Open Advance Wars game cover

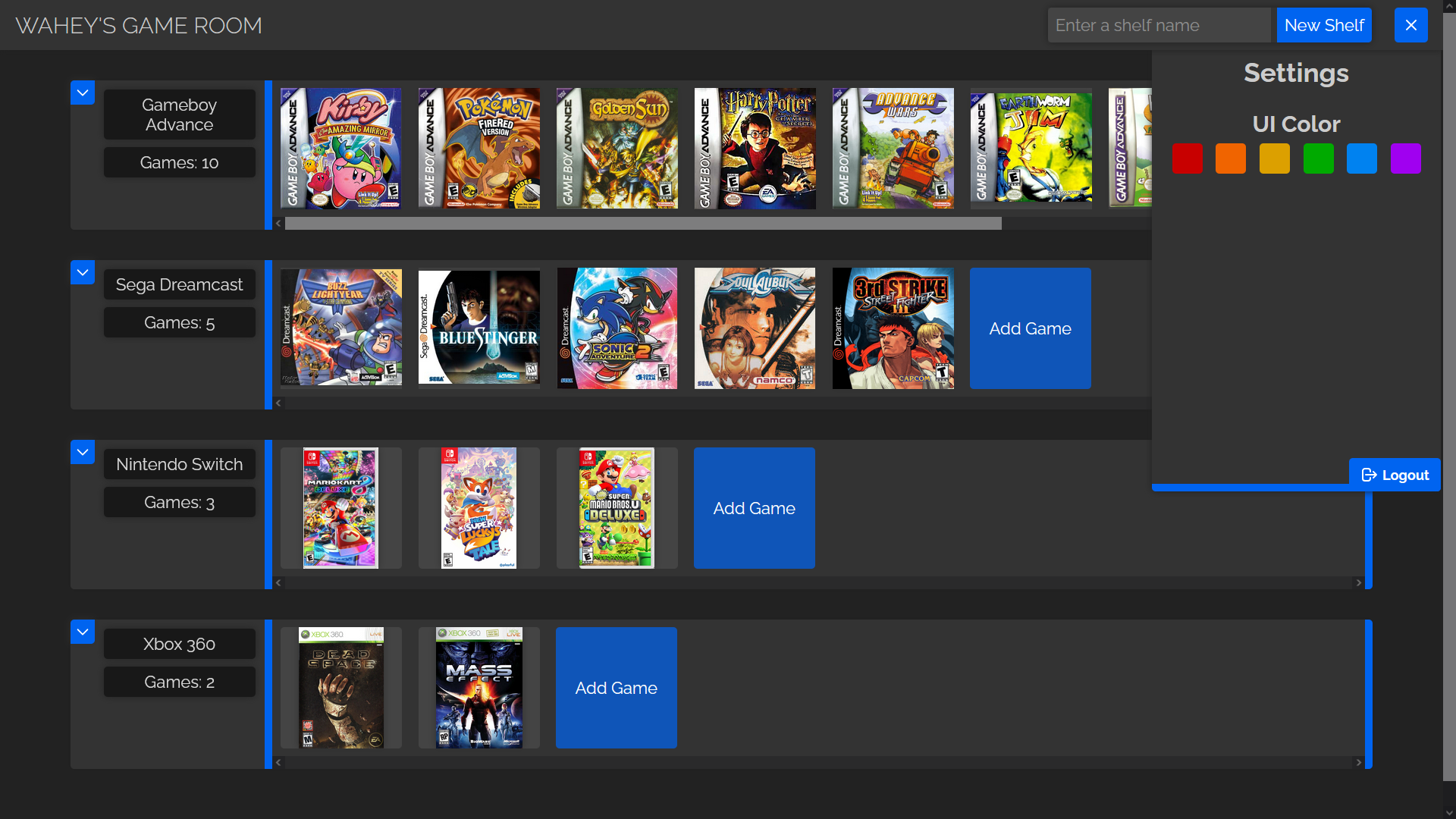pyautogui.click(x=893, y=149)
